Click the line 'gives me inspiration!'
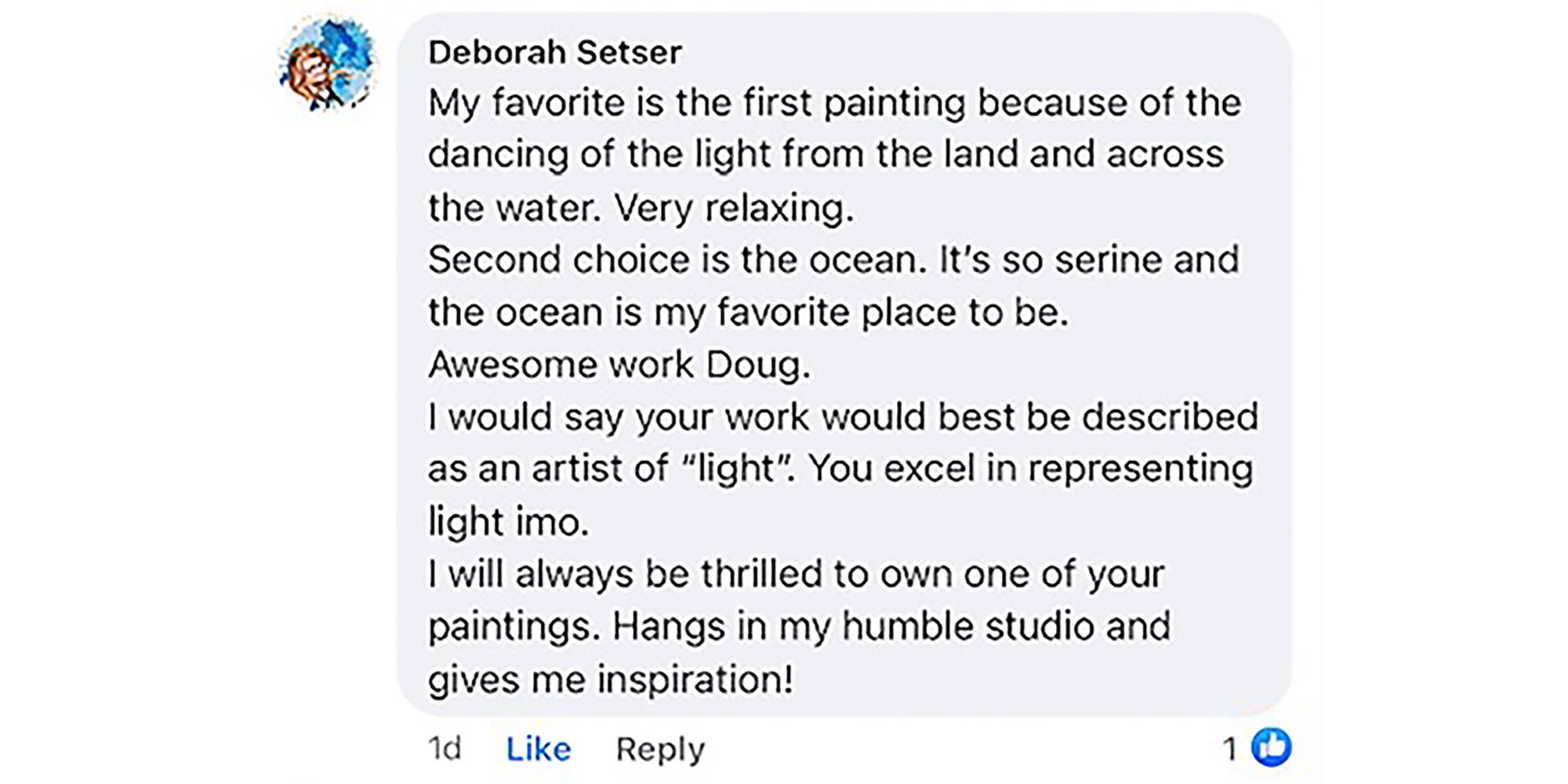 [x=610, y=679]
